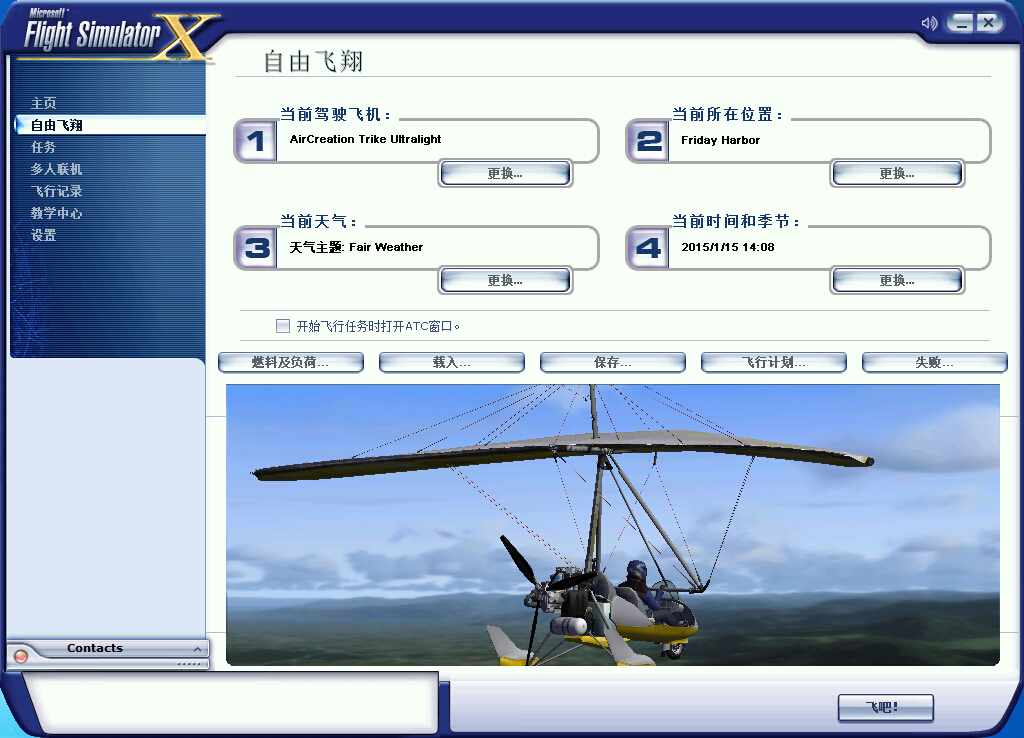Viewport: 1024px width, 738px height.
Task: Collapse the Contacts panel chevron
Action: (196, 647)
